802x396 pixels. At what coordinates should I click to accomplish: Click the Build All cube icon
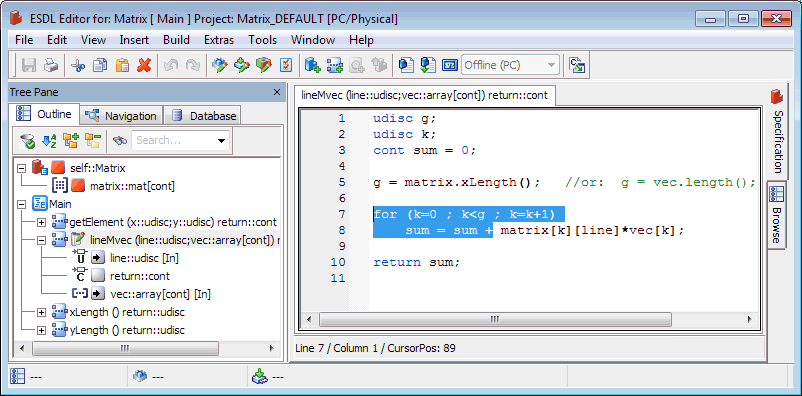pyautogui.click(x=263, y=65)
